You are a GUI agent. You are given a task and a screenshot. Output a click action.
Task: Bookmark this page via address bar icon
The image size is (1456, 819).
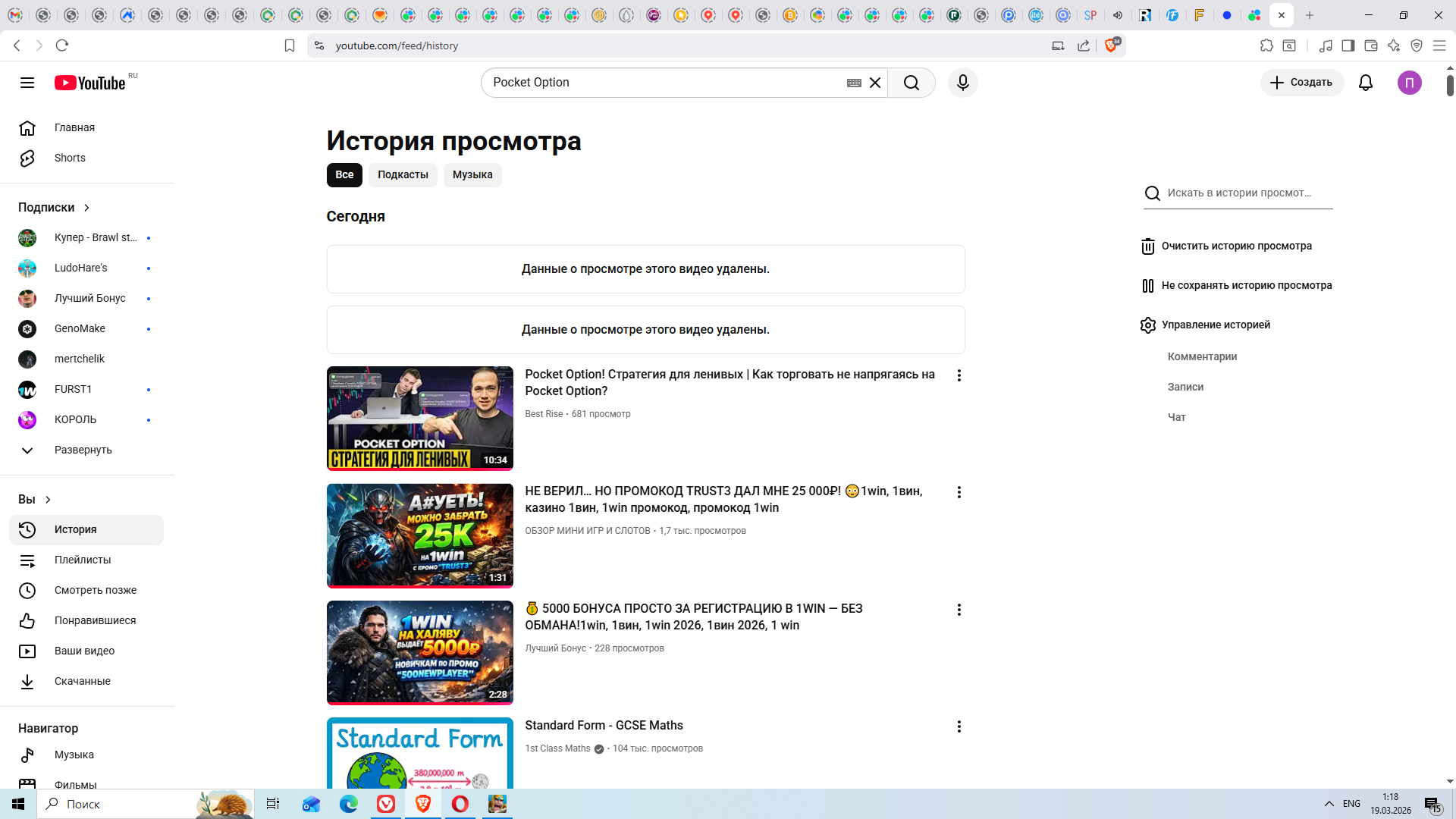[289, 45]
